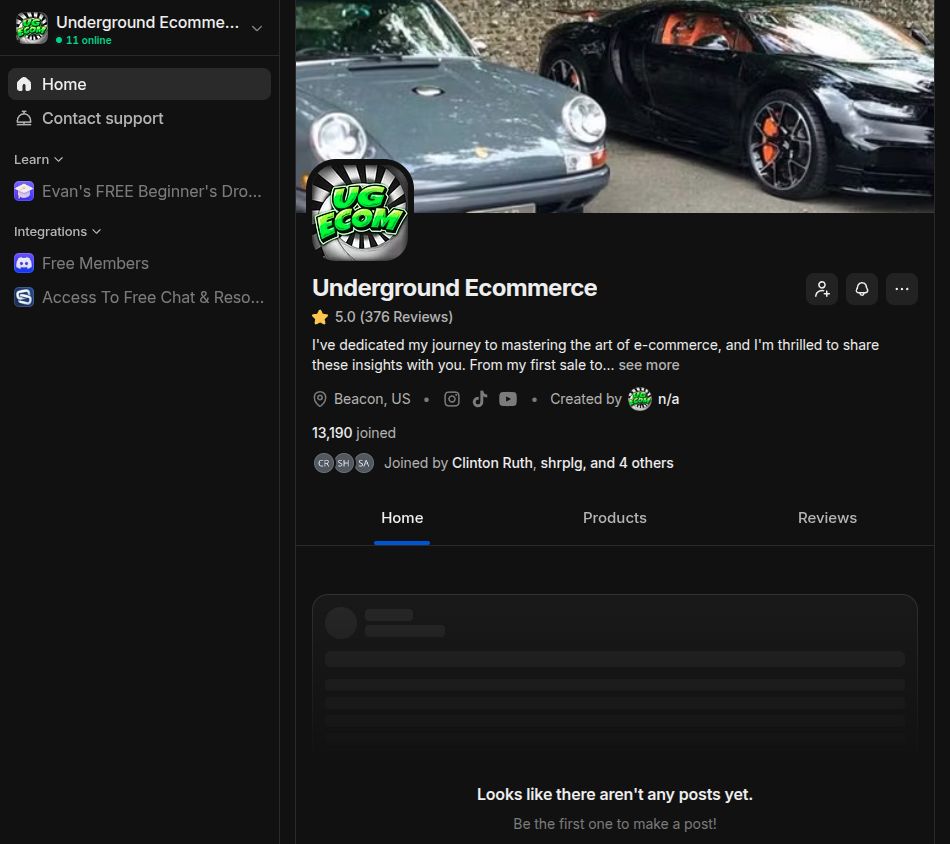
Task: Switch to the Products tab
Action: (614, 518)
